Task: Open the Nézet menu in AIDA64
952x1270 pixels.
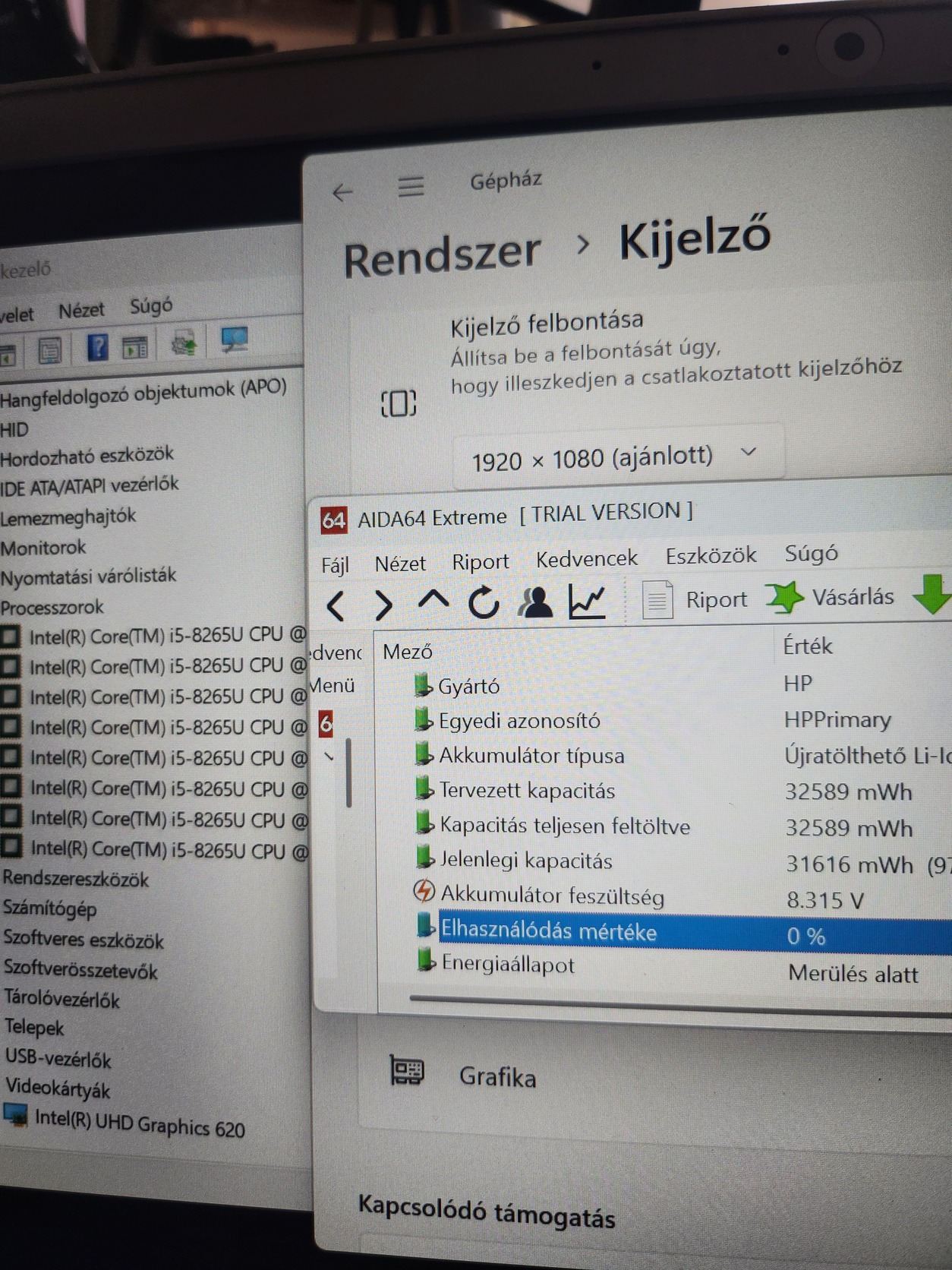Action: (400, 564)
